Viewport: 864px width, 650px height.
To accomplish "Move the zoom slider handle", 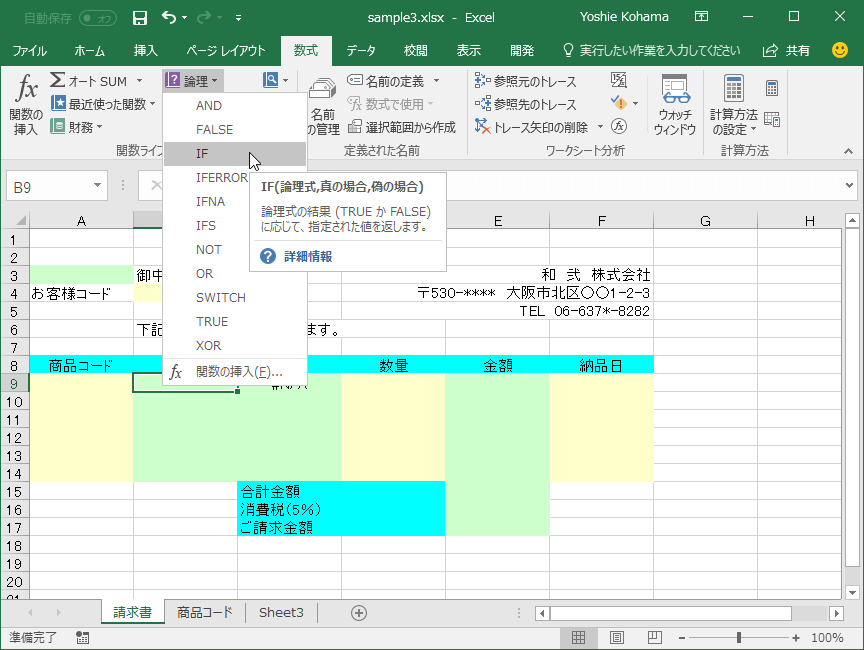I will click(x=739, y=638).
